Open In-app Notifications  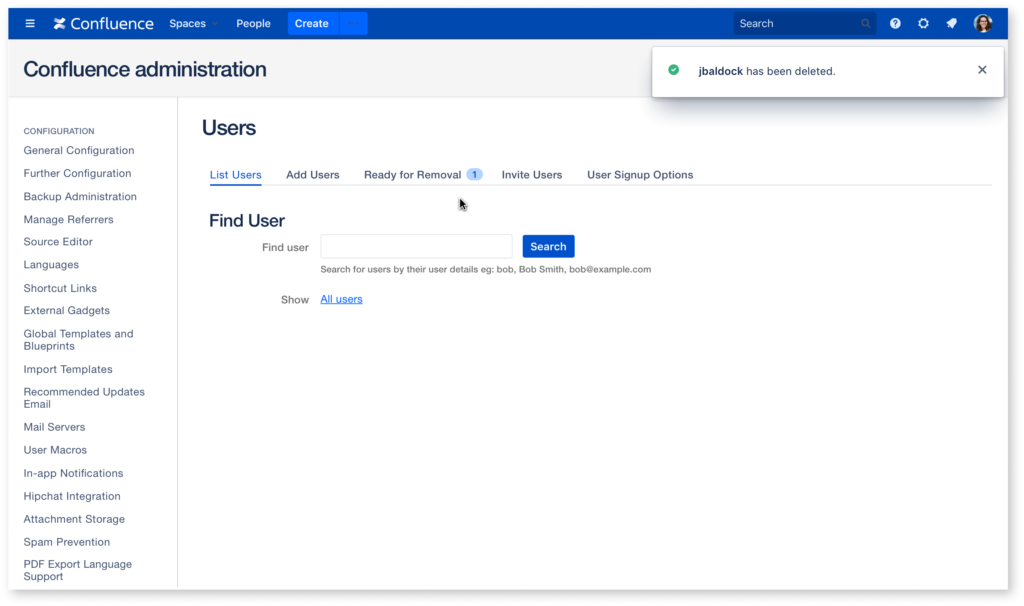[73, 473]
